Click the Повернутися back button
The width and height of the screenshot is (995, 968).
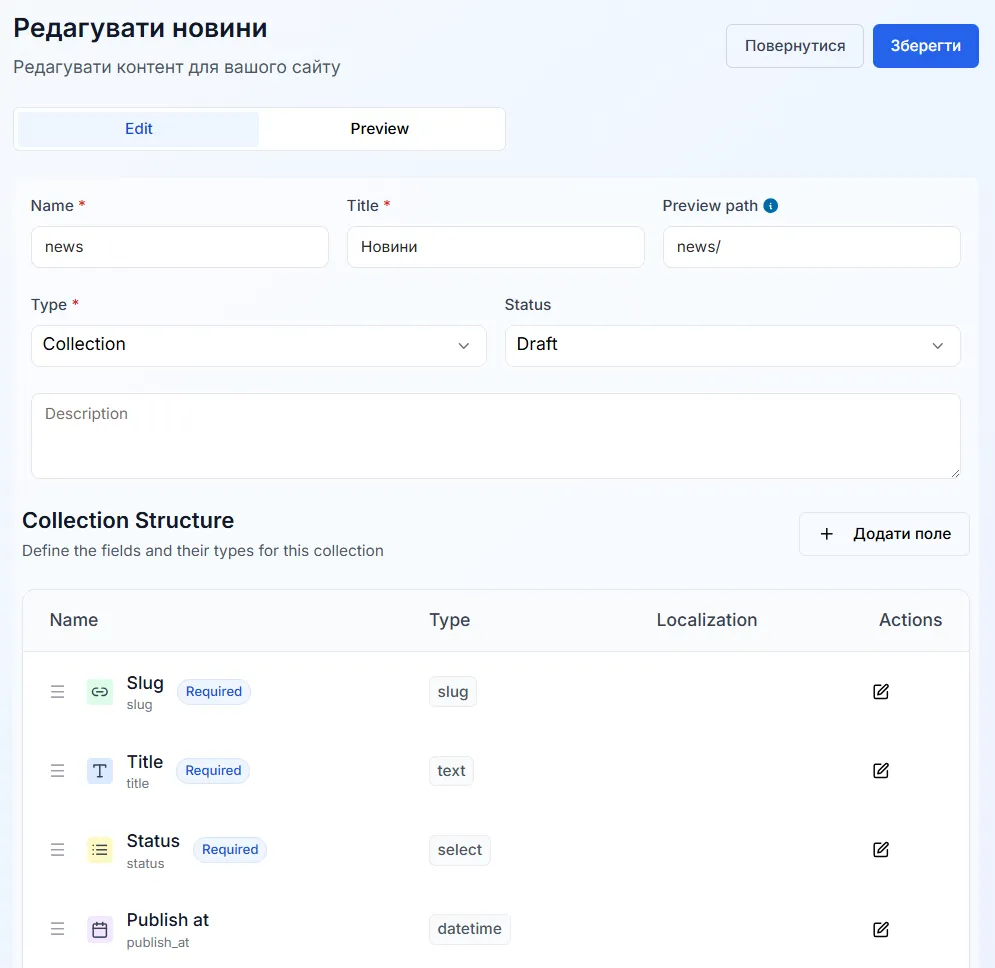tap(794, 46)
